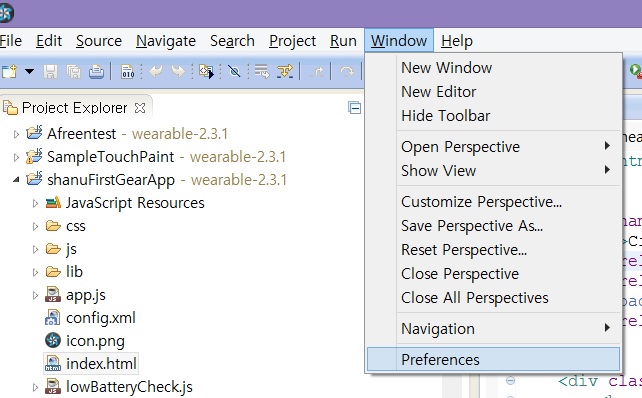Click the greyed step-over arrow icon
642x398 pixels.
317,72
